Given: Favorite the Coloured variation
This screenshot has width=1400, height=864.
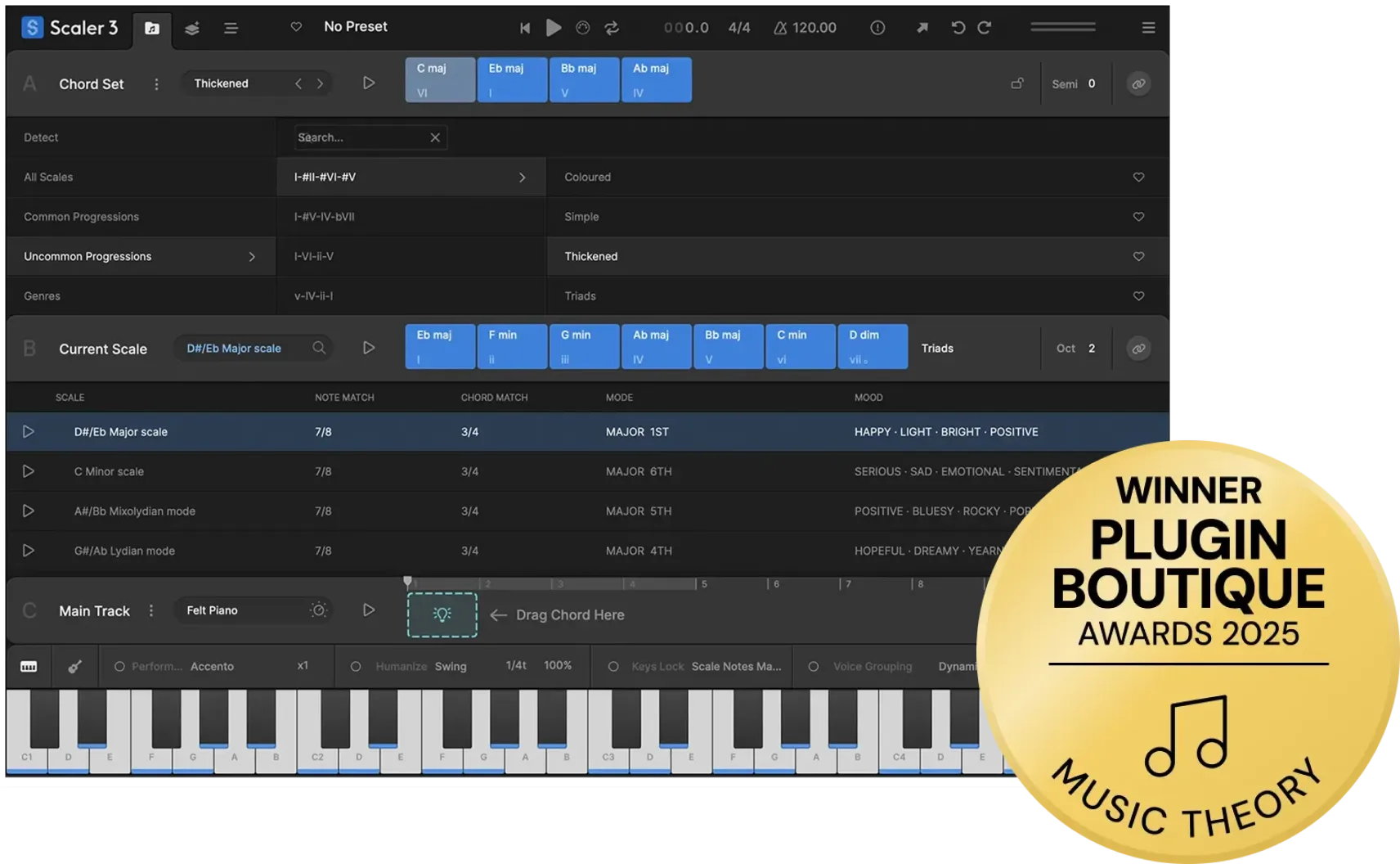Looking at the screenshot, I should (x=1138, y=177).
